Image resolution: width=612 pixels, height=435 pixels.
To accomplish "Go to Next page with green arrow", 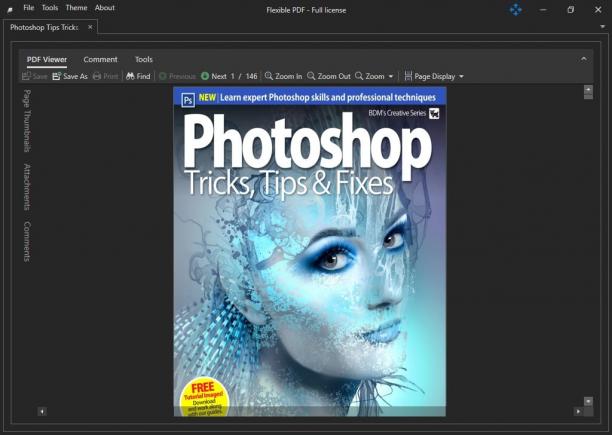I will tap(205, 76).
